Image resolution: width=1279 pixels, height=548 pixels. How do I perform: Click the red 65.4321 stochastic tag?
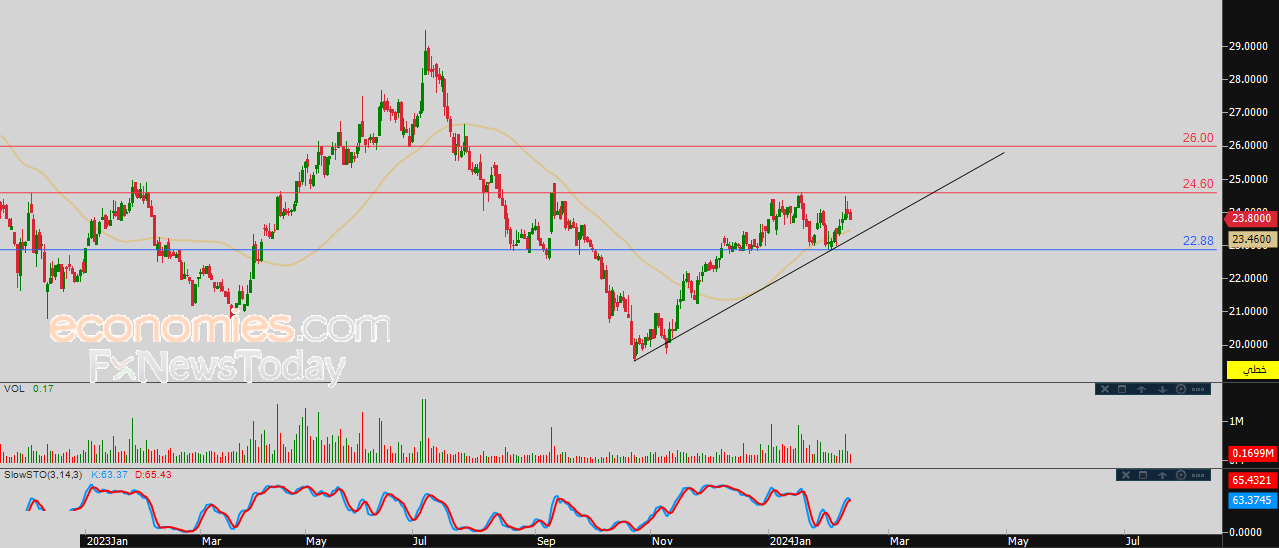click(1252, 481)
